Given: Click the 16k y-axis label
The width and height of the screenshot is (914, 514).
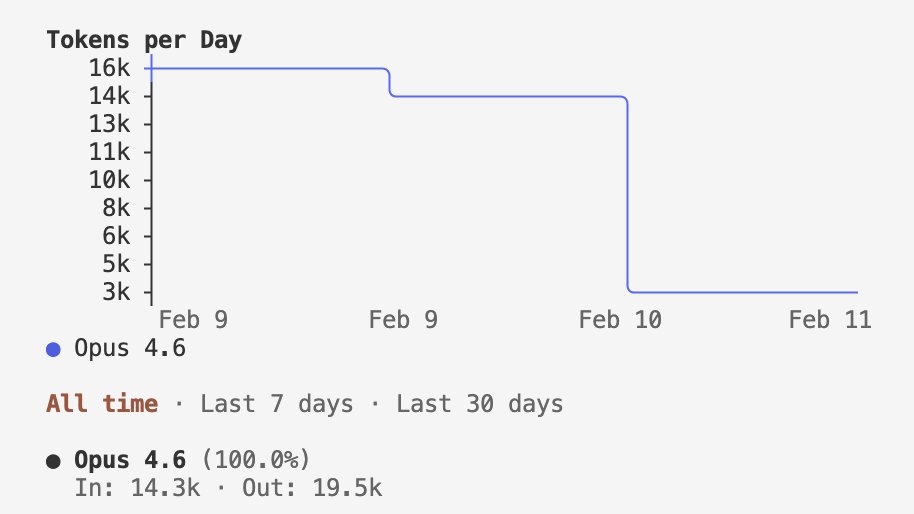Looking at the screenshot, I should 108,68.
